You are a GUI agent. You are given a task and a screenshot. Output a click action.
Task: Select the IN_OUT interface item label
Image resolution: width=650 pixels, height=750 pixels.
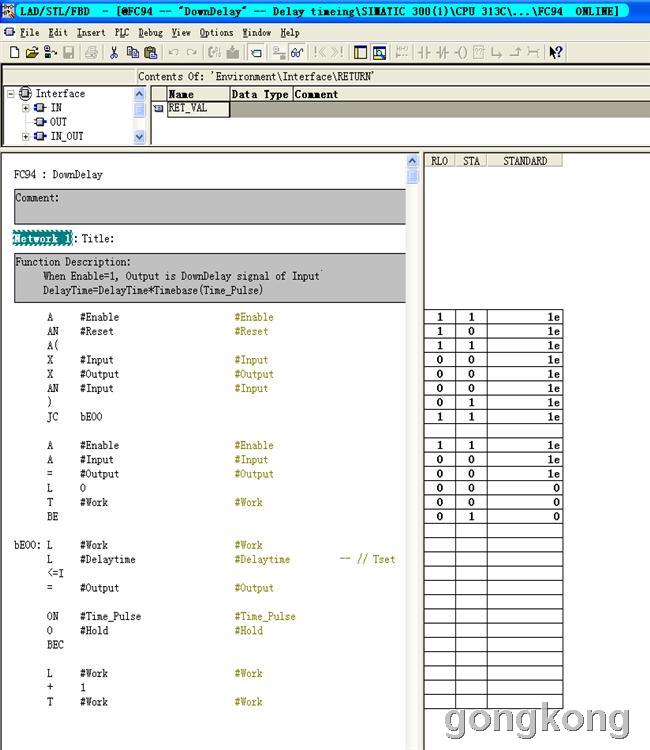click(66, 136)
